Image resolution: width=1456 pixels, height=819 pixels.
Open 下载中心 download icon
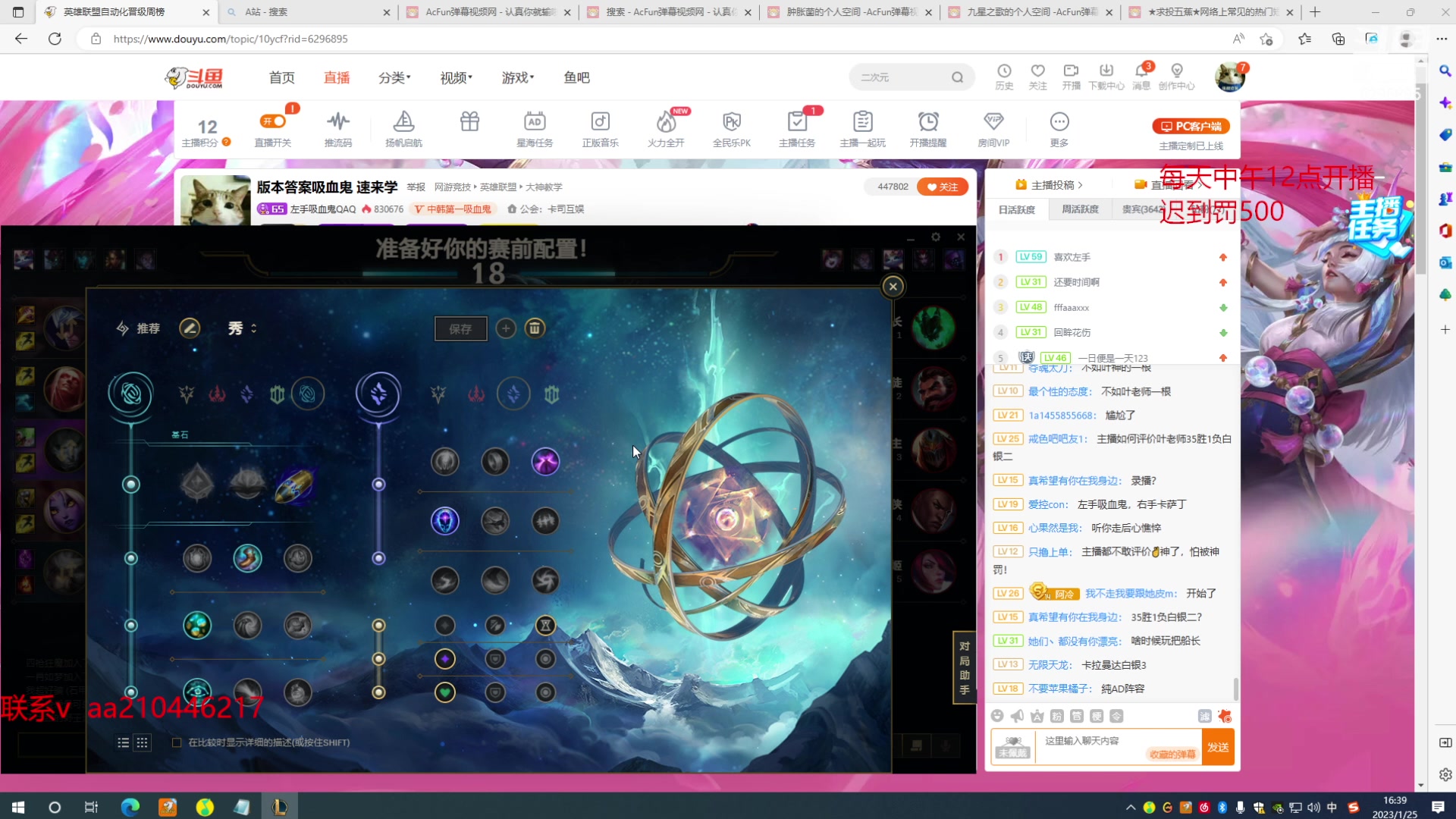[x=1106, y=71]
